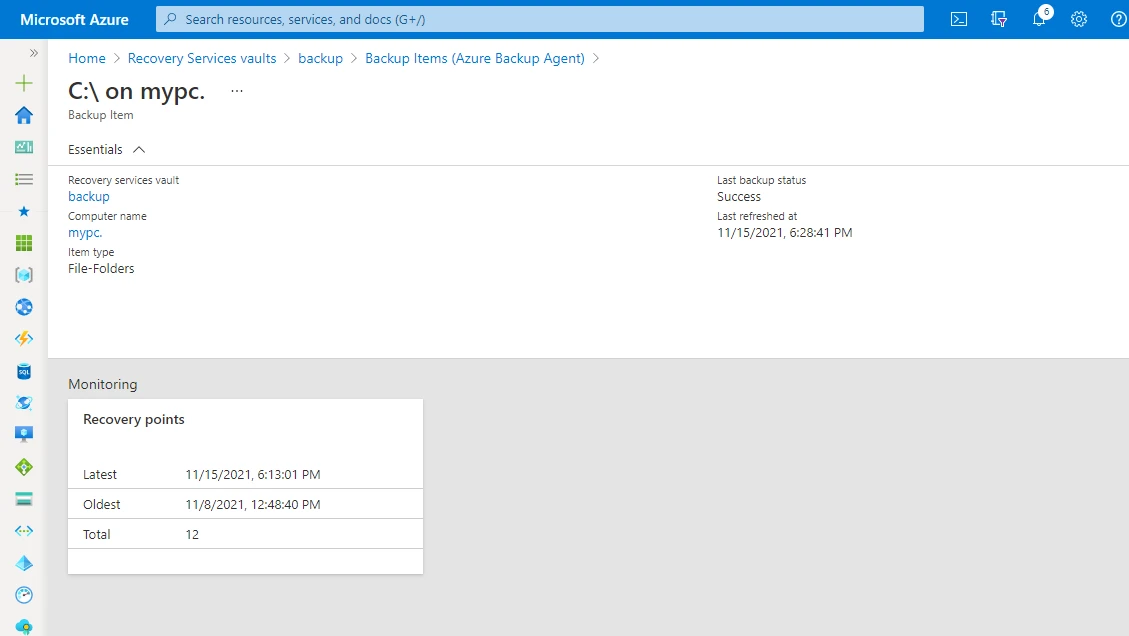Open Azure notifications bell

(x=1038, y=19)
